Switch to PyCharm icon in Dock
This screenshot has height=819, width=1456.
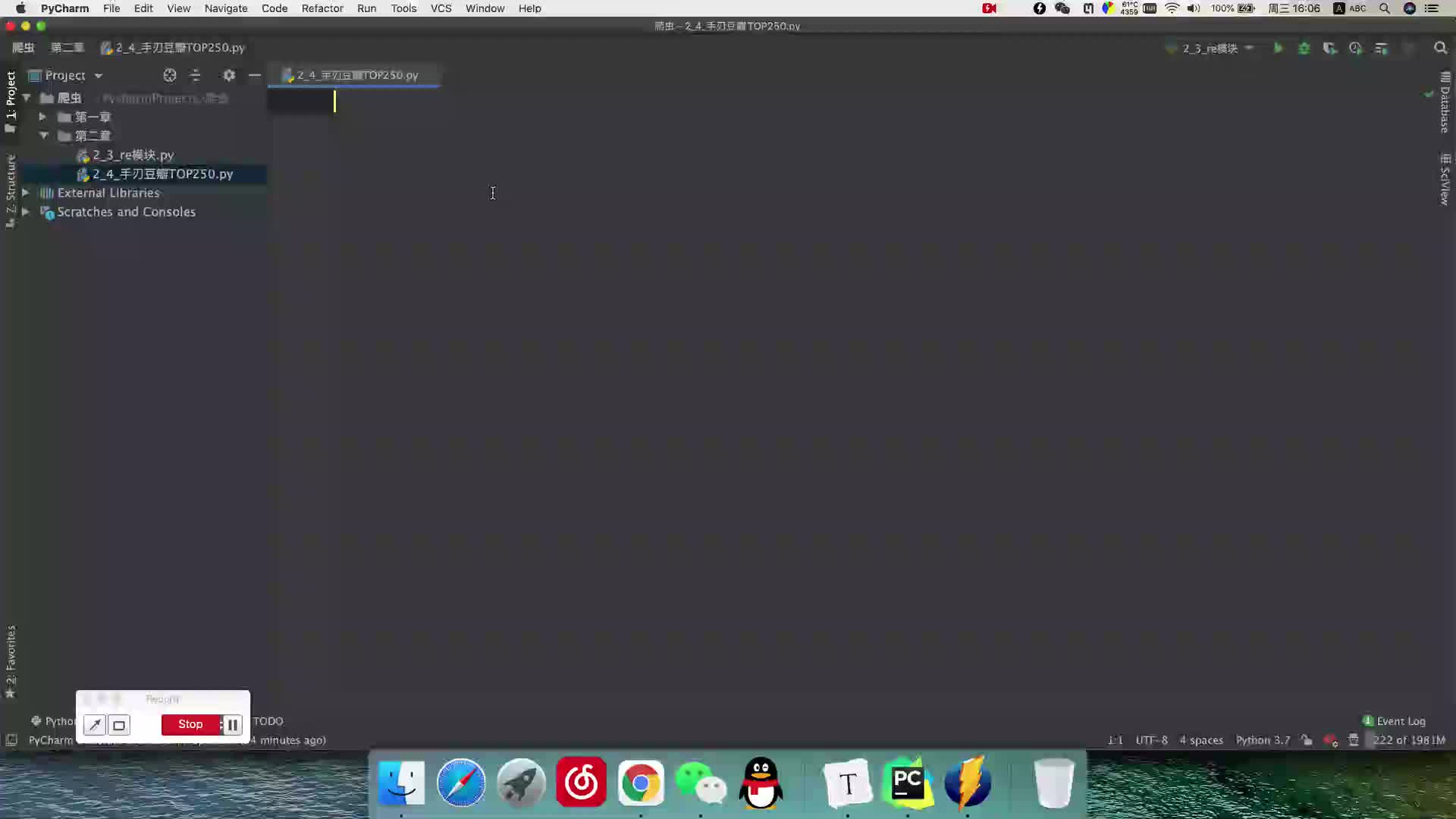[x=908, y=783]
